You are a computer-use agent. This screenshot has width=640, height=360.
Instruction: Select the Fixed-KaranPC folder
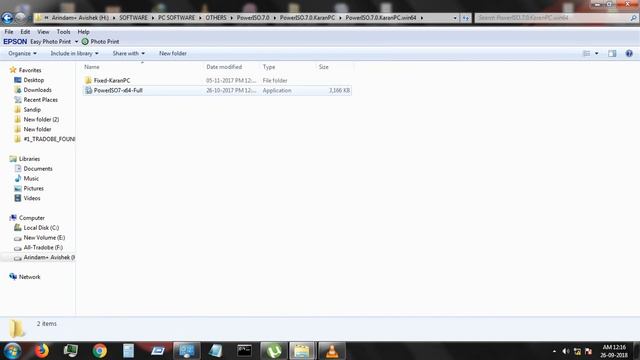click(111, 80)
